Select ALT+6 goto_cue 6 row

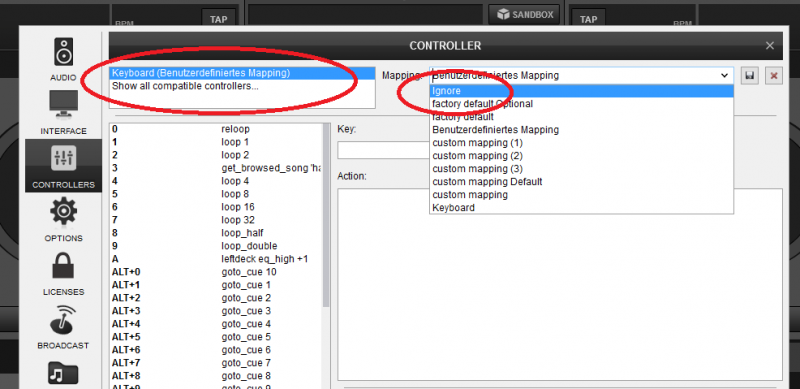[x=216, y=350]
